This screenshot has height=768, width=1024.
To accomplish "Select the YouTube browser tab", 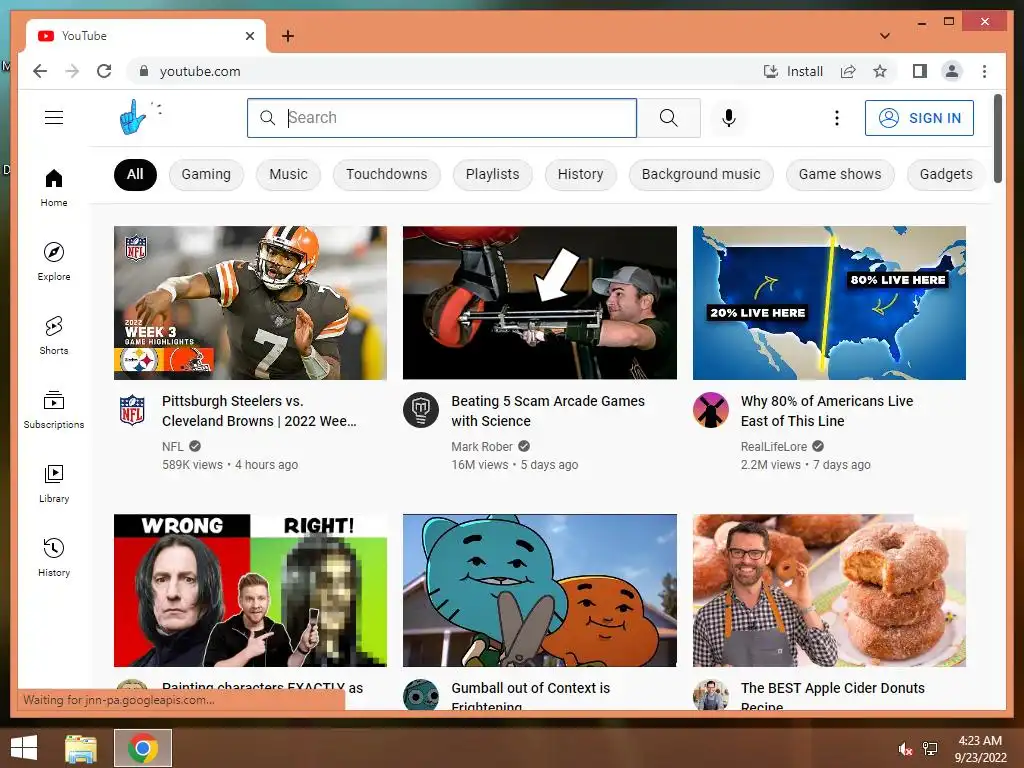I will pyautogui.click(x=146, y=36).
